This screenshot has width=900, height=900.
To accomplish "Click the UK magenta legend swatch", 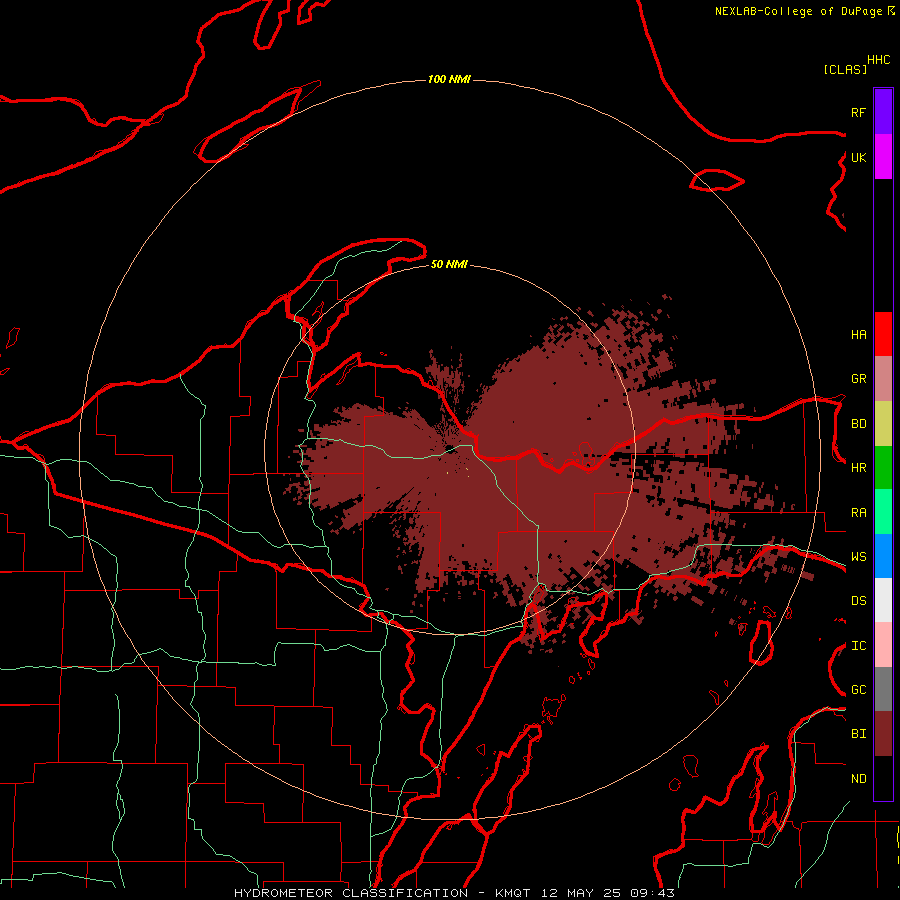I will (x=883, y=157).
